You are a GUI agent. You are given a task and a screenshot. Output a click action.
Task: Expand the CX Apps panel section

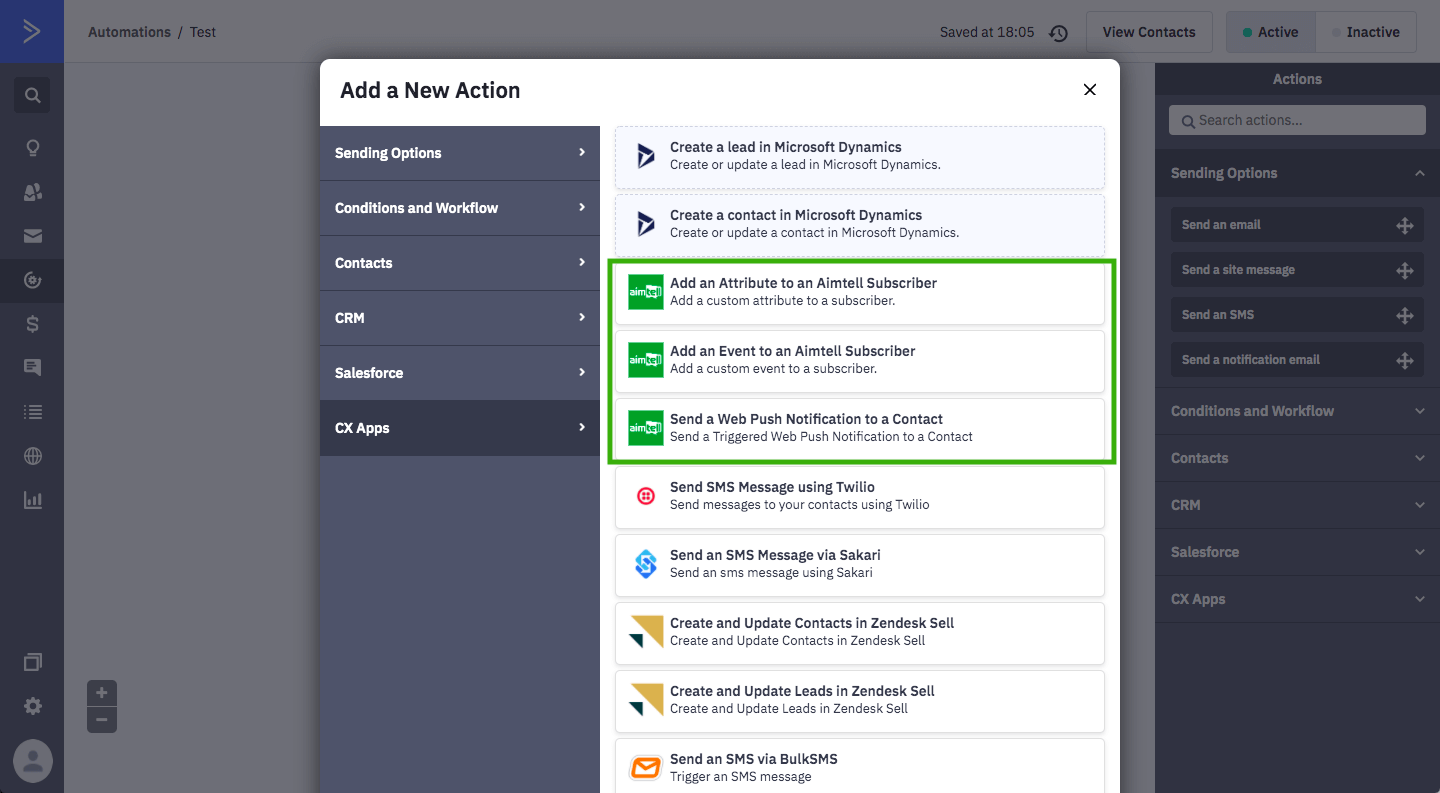coord(1297,599)
